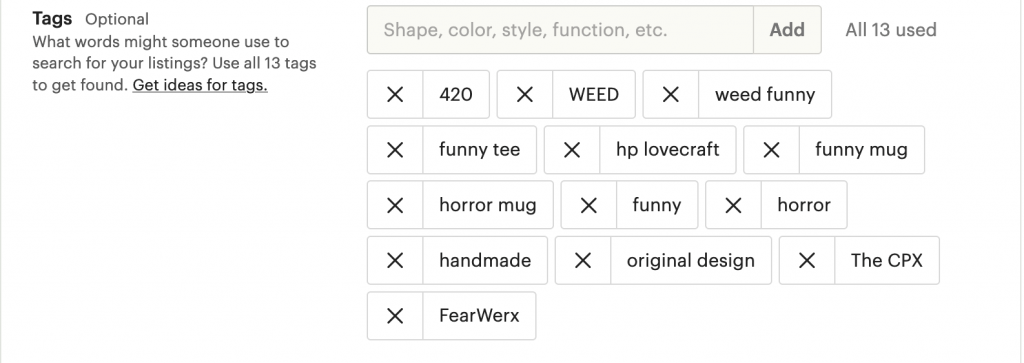The width and height of the screenshot is (1024, 363).
Task: Remove the handmade tag
Action: [395, 261]
